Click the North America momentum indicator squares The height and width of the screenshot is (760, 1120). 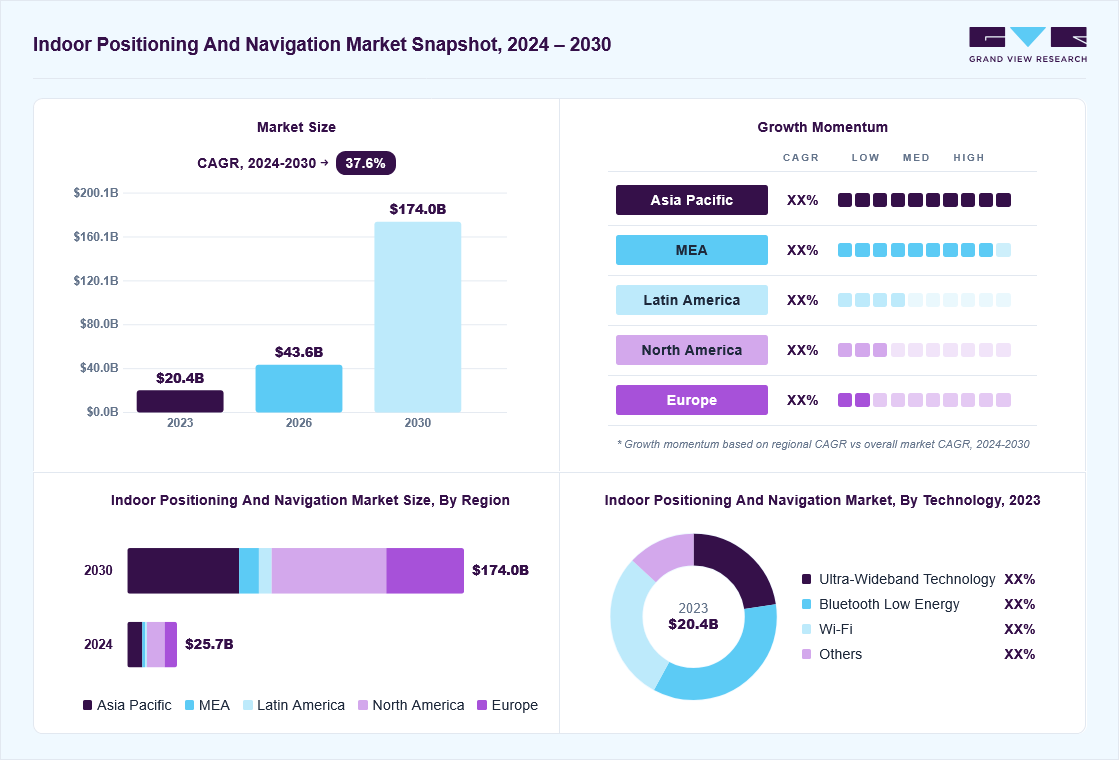(x=924, y=350)
